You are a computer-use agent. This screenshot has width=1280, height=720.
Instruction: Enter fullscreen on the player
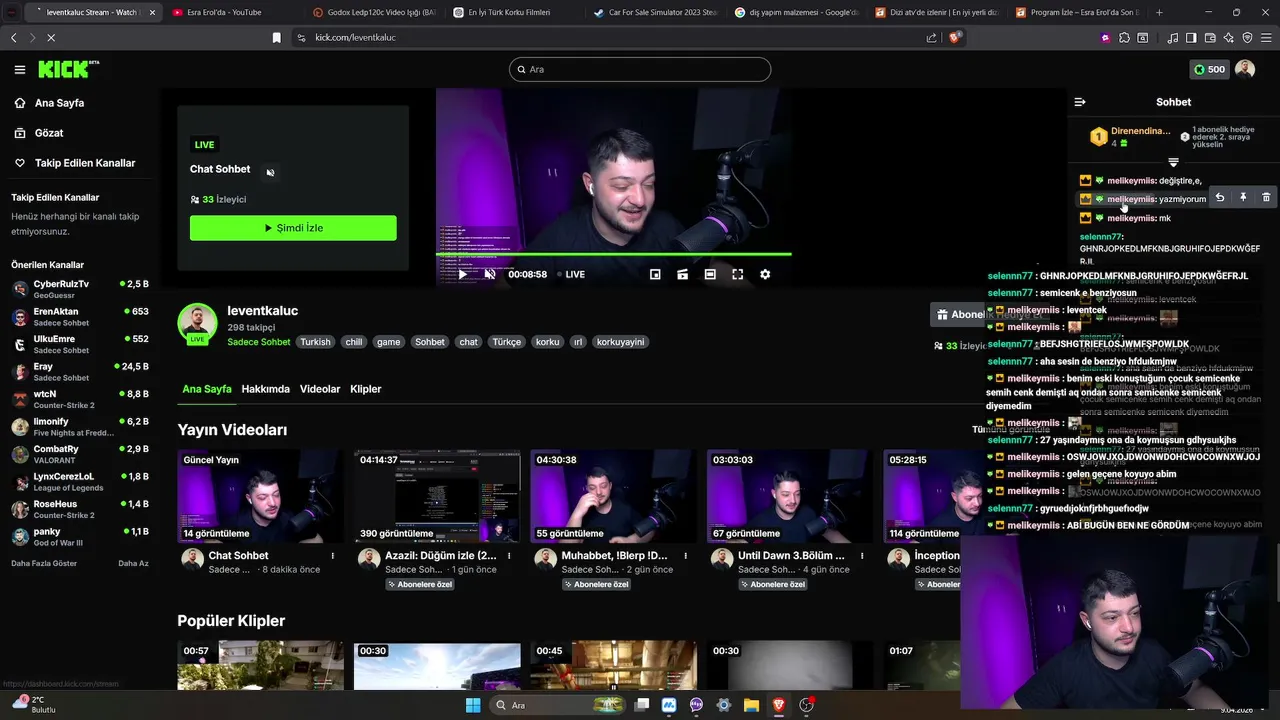(737, 274)
